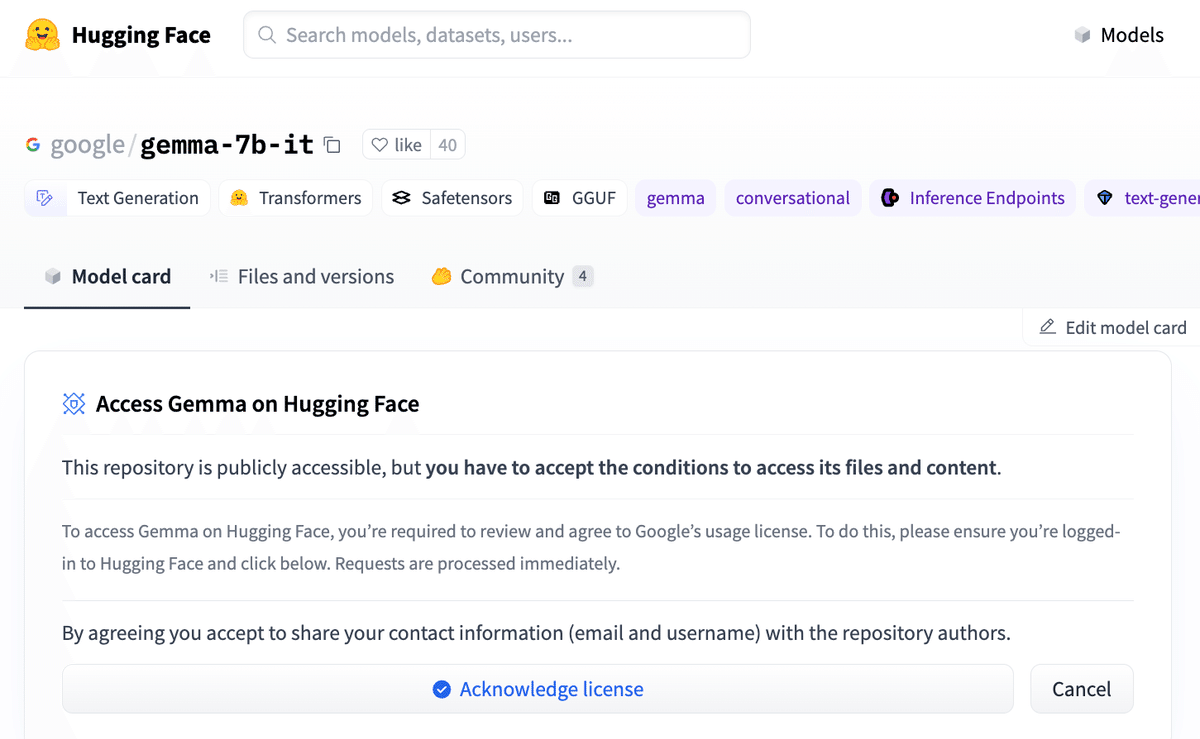Open the Community tab
The height and width of the screenshot is (739, 1200).
(x=511, y=276)
